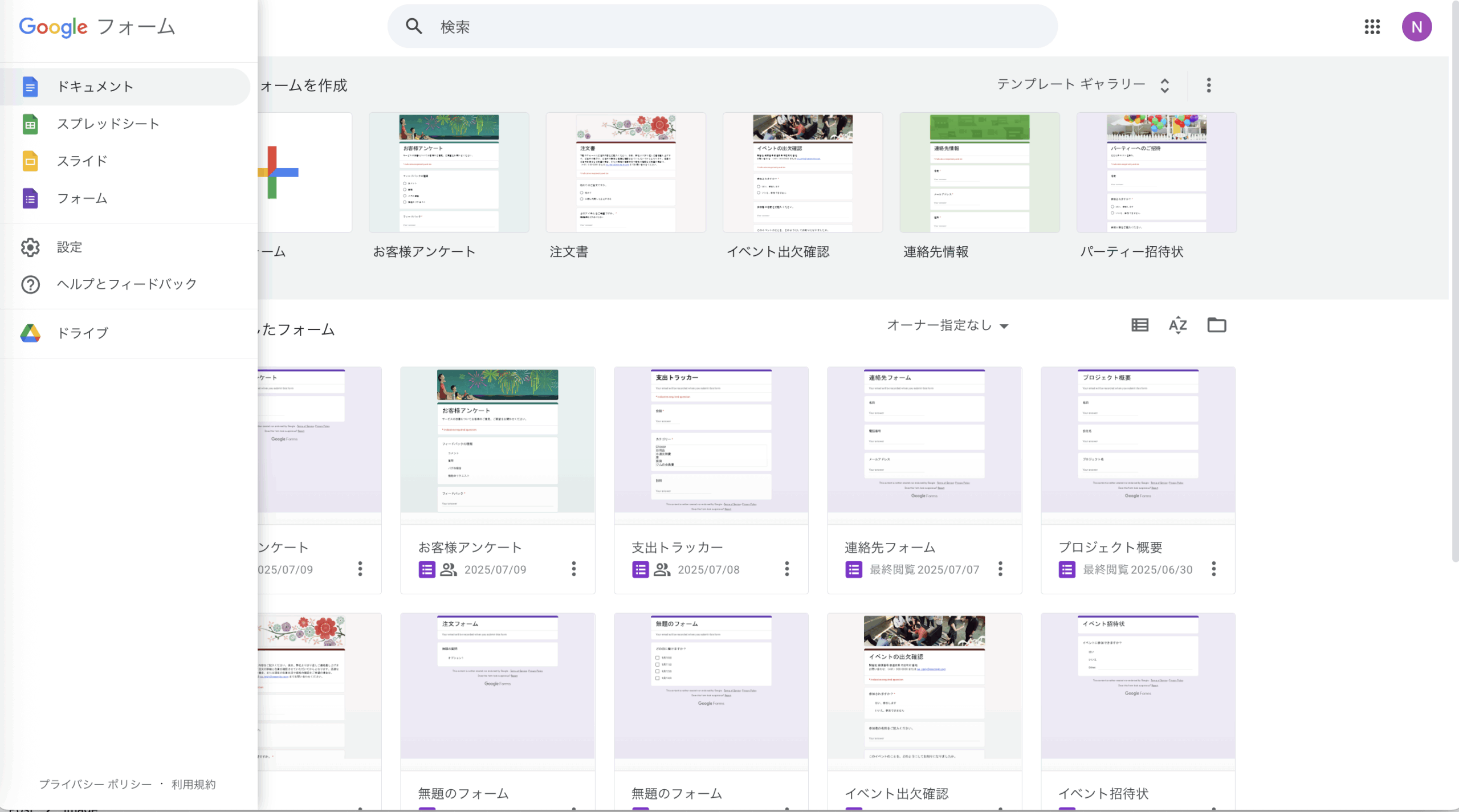Screen dimensions: 1459x812
Task: Open Spreadsheets in the side menu
Action: pos(125,124)
